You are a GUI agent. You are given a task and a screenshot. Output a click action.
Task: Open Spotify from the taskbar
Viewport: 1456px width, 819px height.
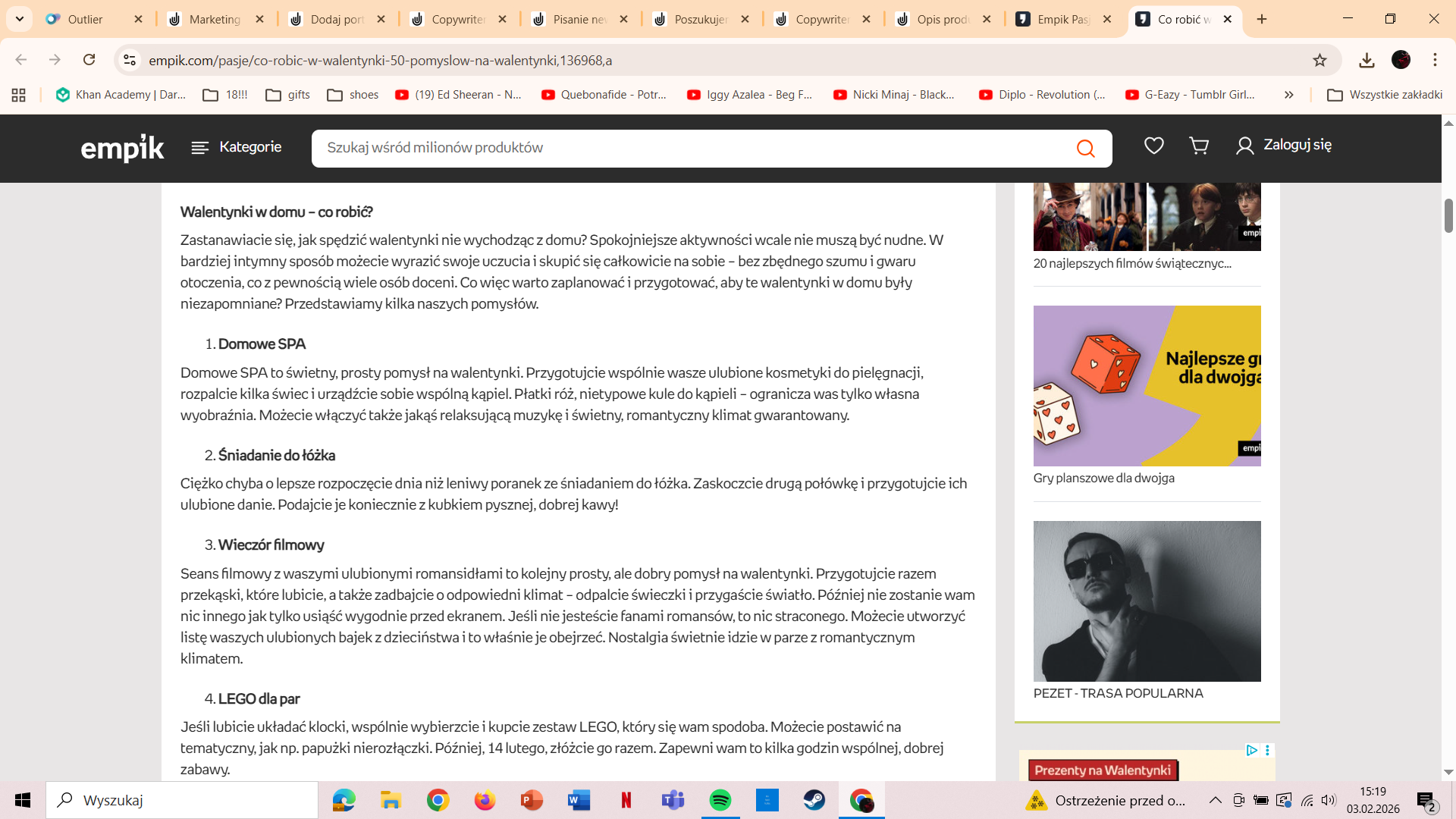click(x=720, y=800)
